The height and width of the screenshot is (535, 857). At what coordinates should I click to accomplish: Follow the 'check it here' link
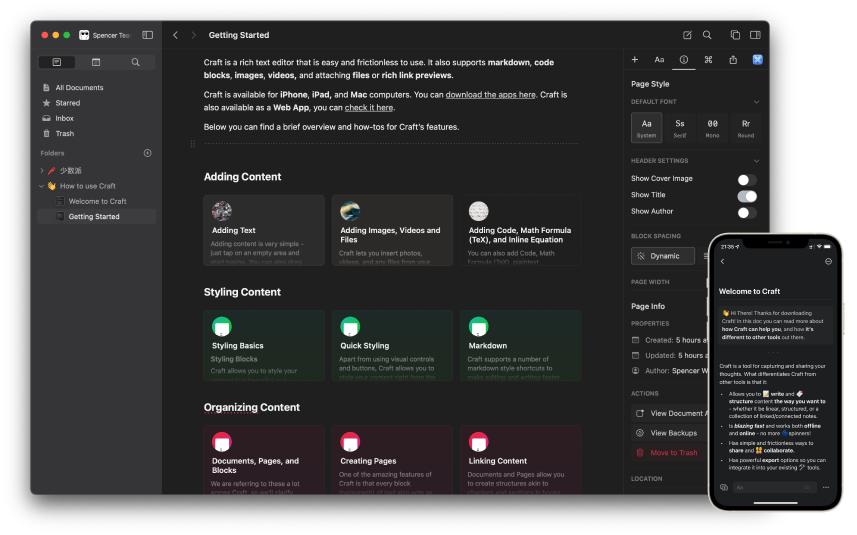tap(369, 108)
